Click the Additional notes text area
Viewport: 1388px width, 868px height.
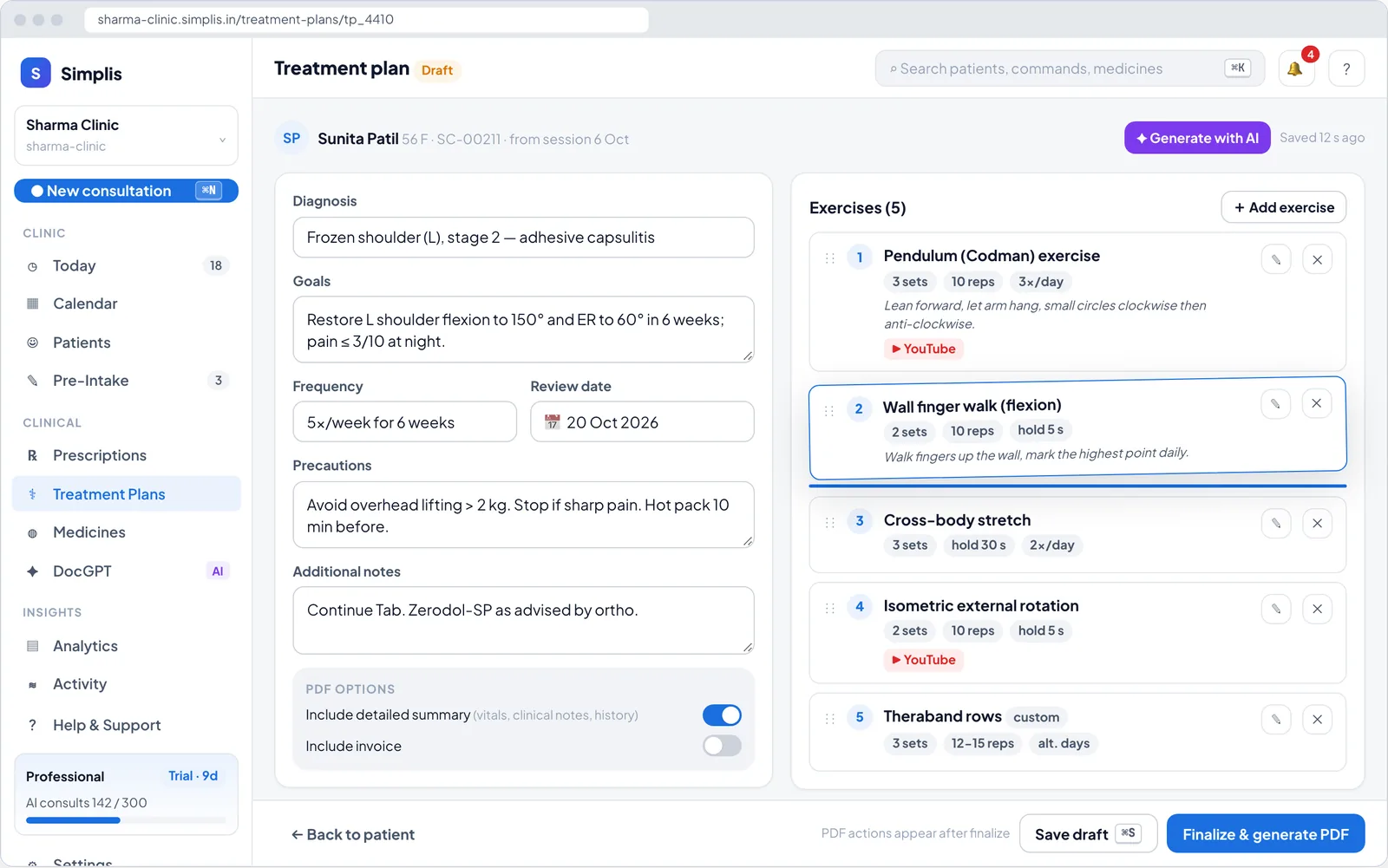(523, 621)
